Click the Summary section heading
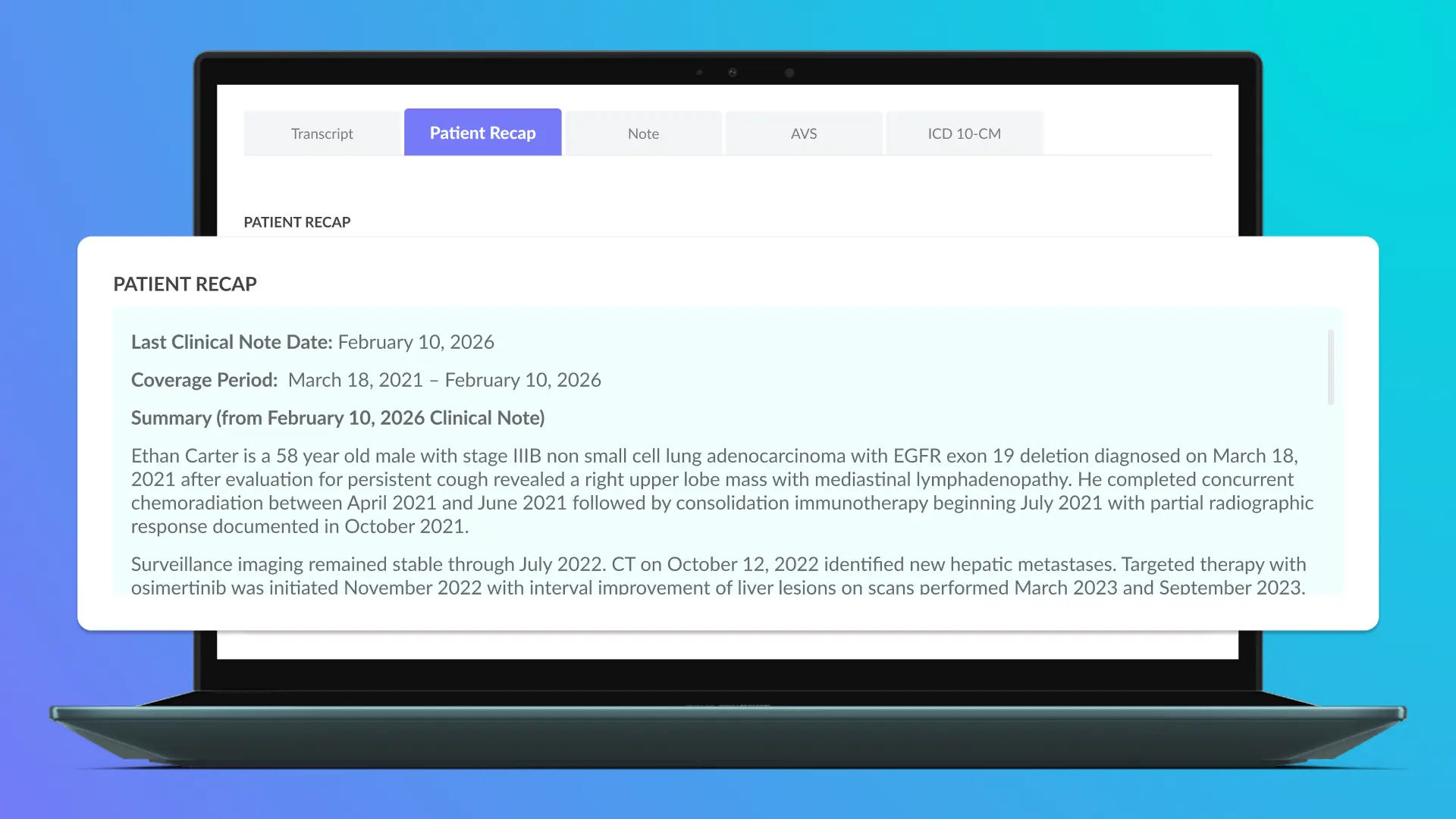Viewport: 1456px width, 819px height. (338, 417)
